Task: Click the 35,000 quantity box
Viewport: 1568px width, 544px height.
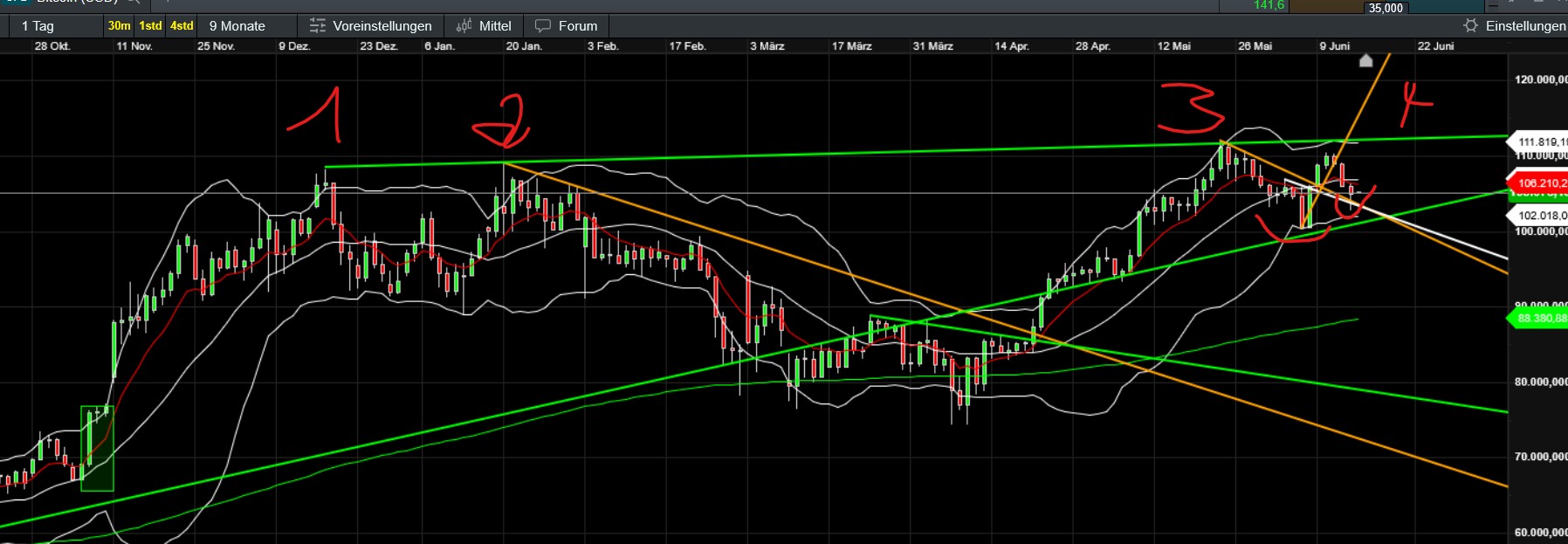Action: [1386, 8]
